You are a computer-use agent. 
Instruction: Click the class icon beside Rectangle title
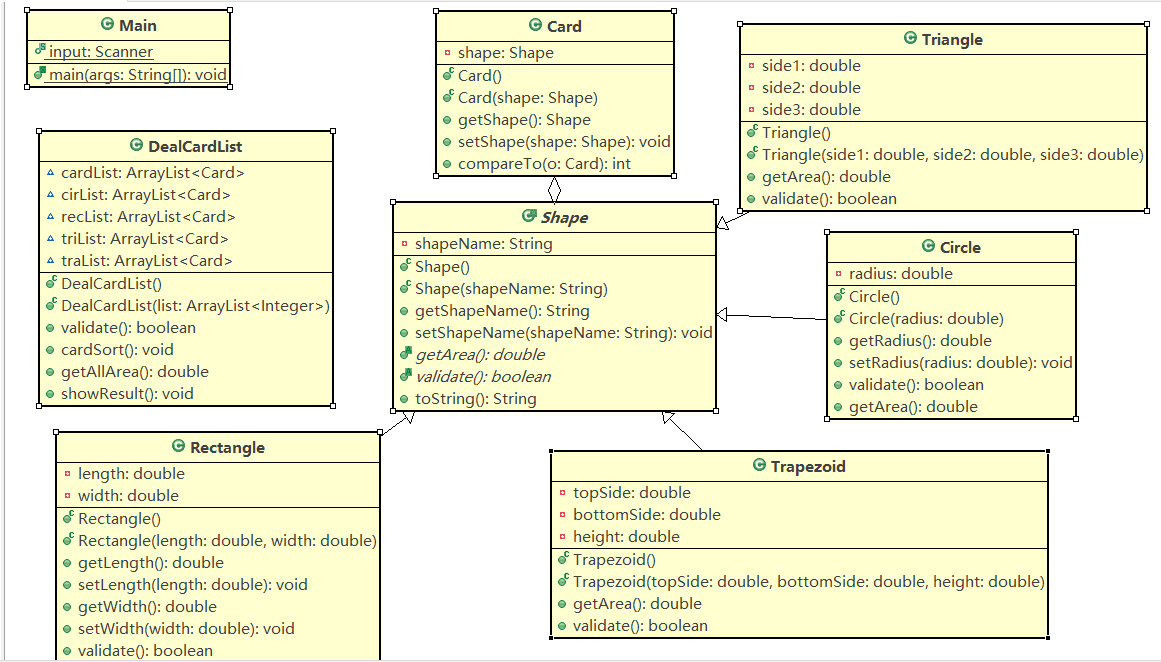tap(178, 446)
